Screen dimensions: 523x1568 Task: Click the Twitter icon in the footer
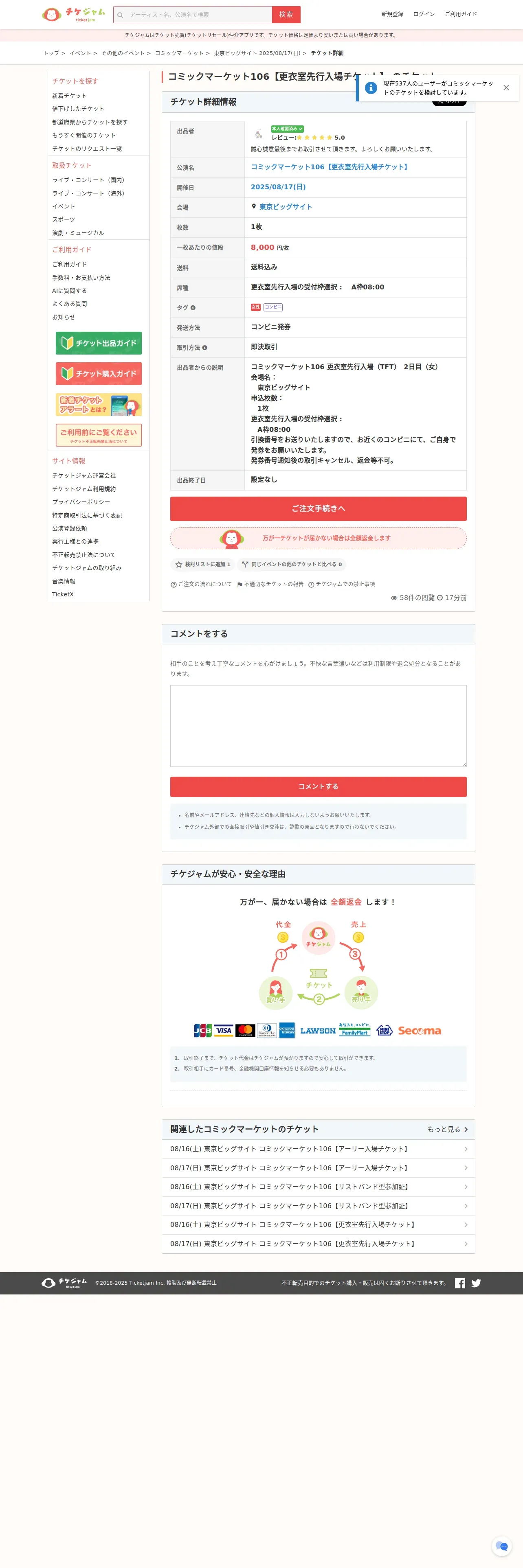(x=476, y=1283)
